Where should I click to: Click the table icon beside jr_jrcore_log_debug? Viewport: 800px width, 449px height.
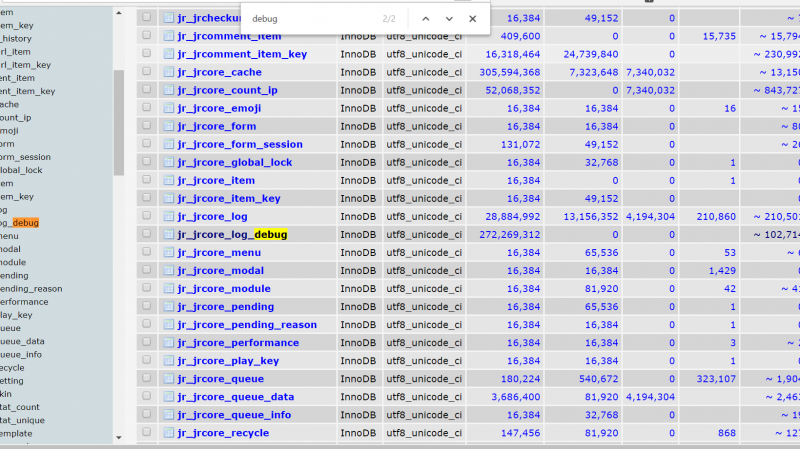(168, 234)
